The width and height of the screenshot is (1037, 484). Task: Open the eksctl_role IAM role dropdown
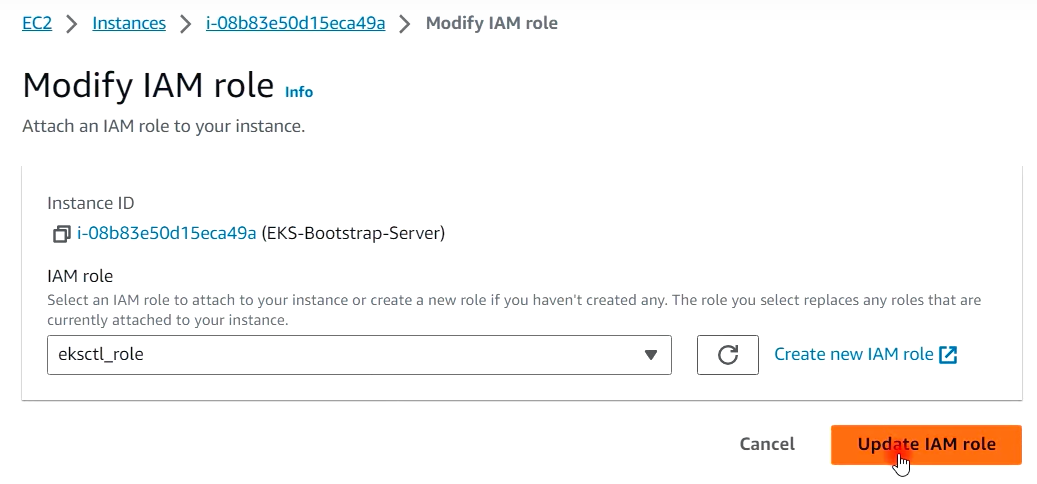click(359, 355)
